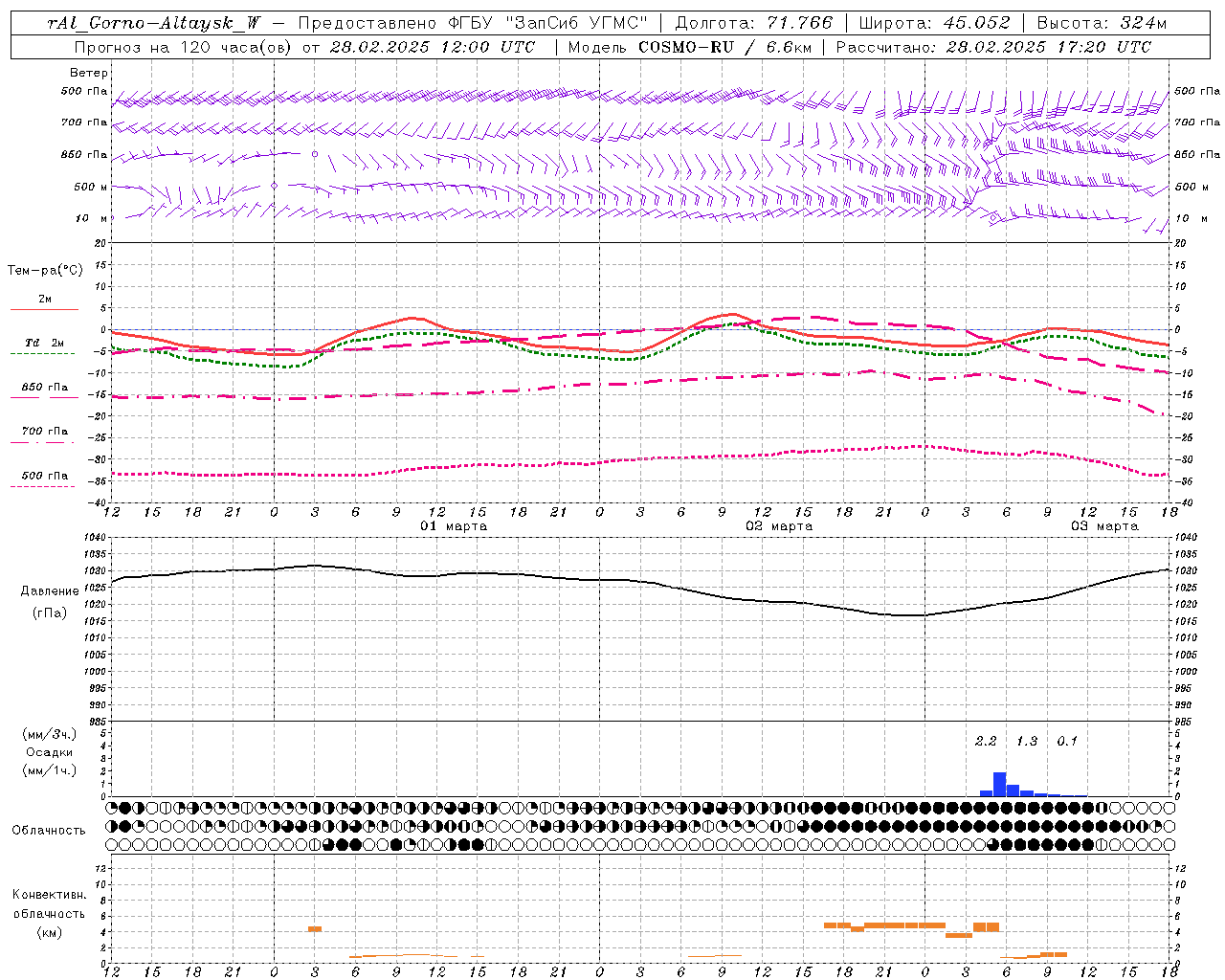
Task: Click the red solid line legend under 2м
Action: (x=45, y=309)
